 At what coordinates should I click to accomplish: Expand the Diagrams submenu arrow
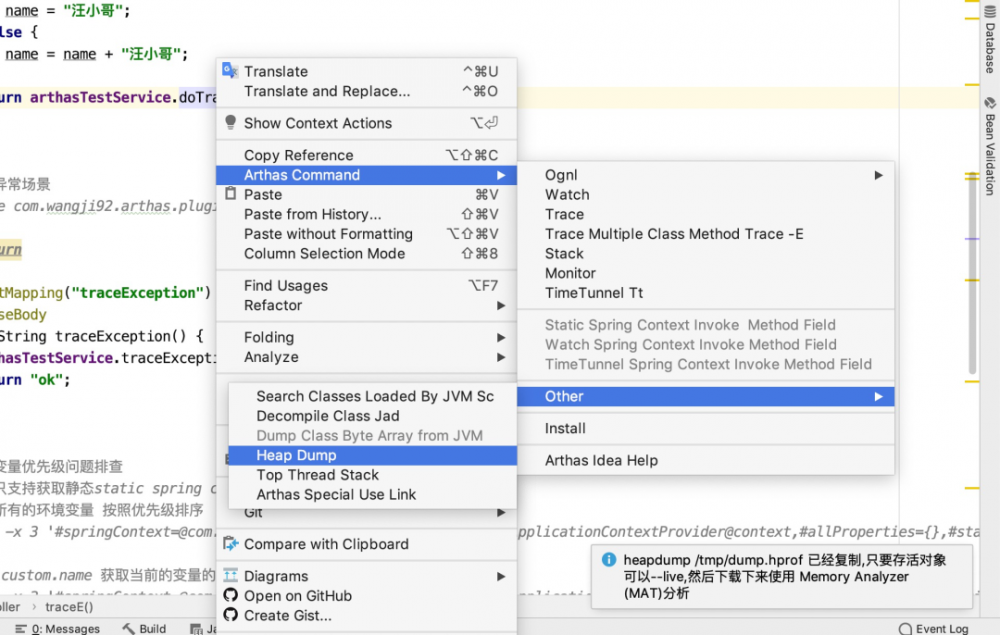[x=501, y=576]
